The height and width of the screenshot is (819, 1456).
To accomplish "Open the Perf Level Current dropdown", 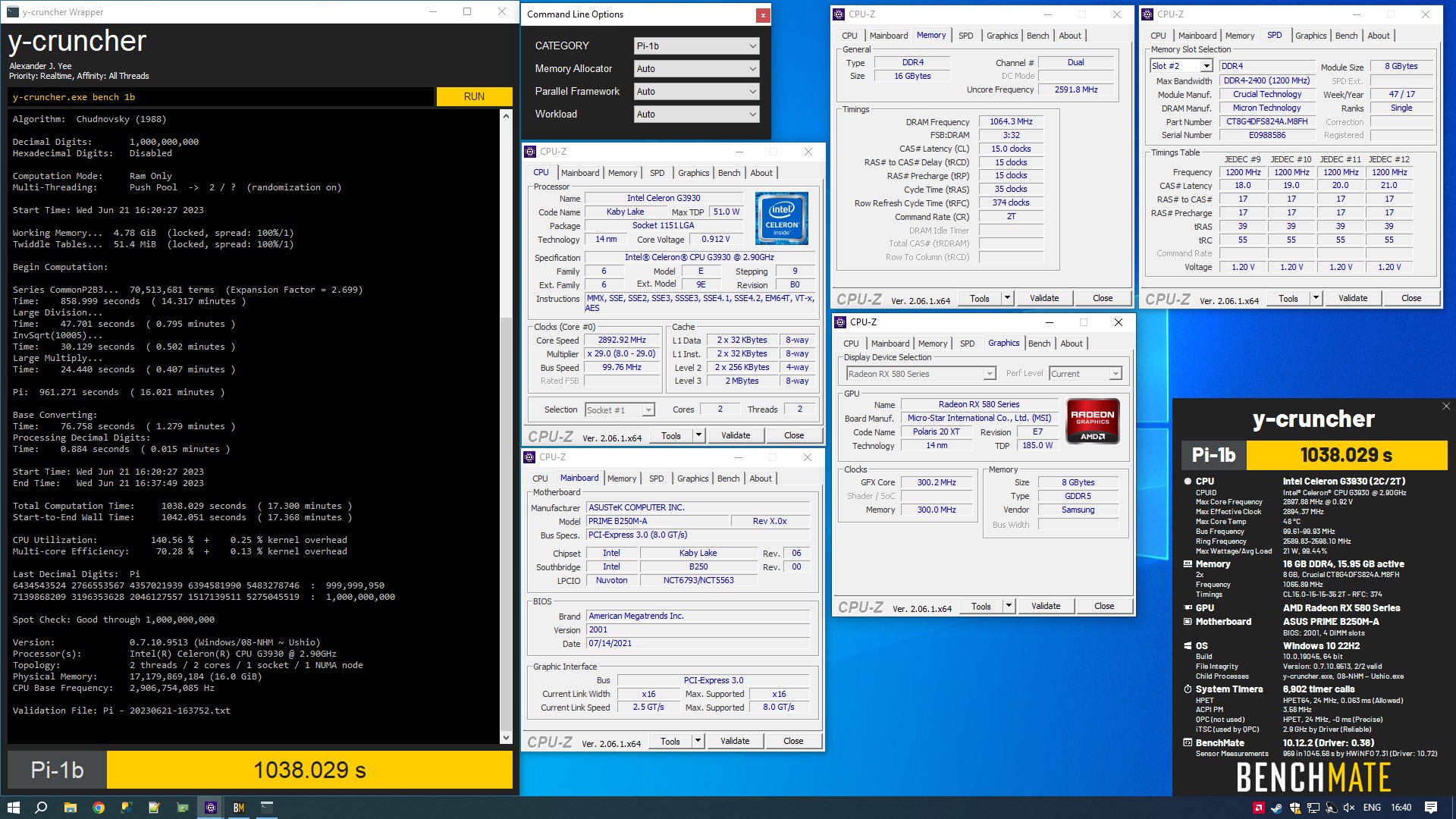I will [x=1084, y=374].
